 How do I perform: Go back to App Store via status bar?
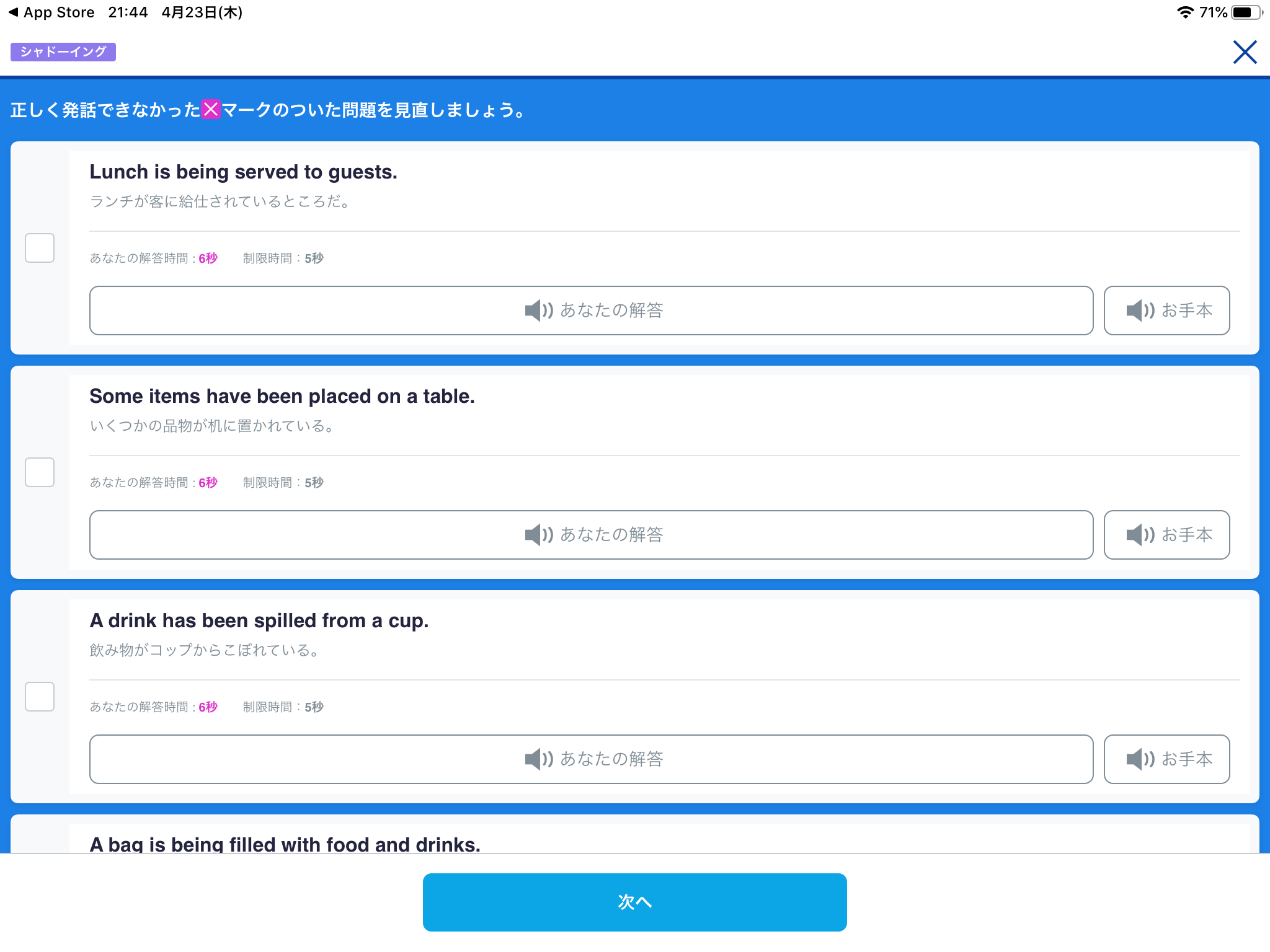pos(52,12)
